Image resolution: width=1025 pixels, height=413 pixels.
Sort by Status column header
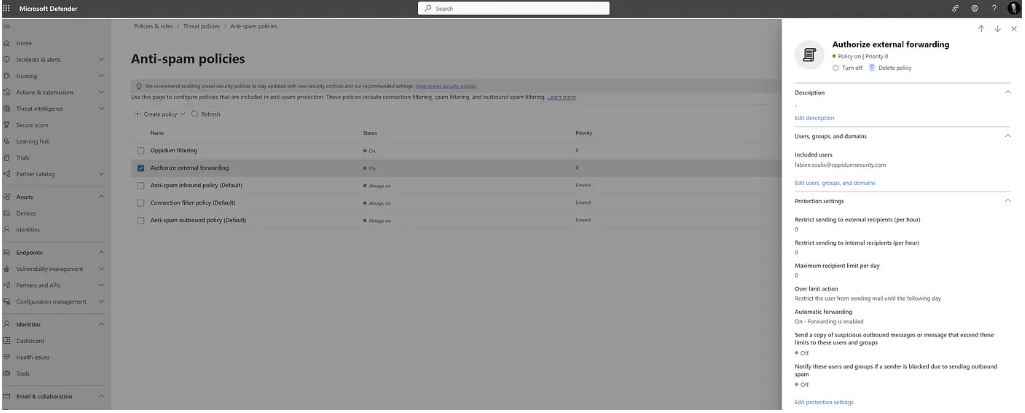pyautogui.click(x=370, y=133)
